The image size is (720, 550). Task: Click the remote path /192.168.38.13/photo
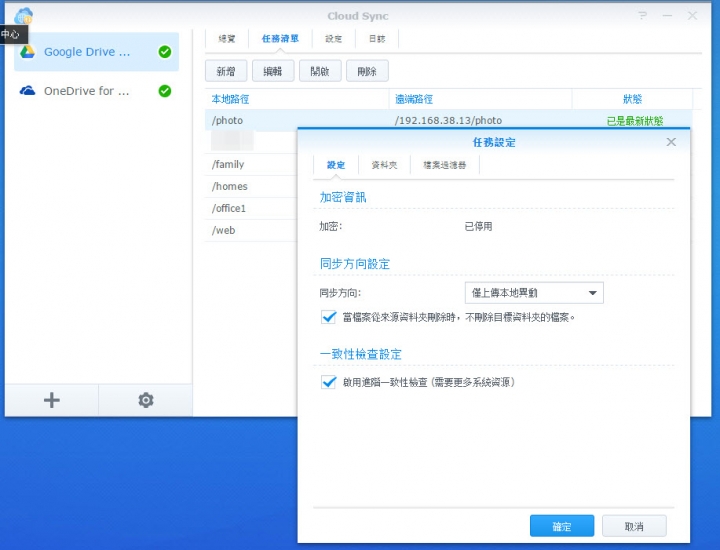448,120
